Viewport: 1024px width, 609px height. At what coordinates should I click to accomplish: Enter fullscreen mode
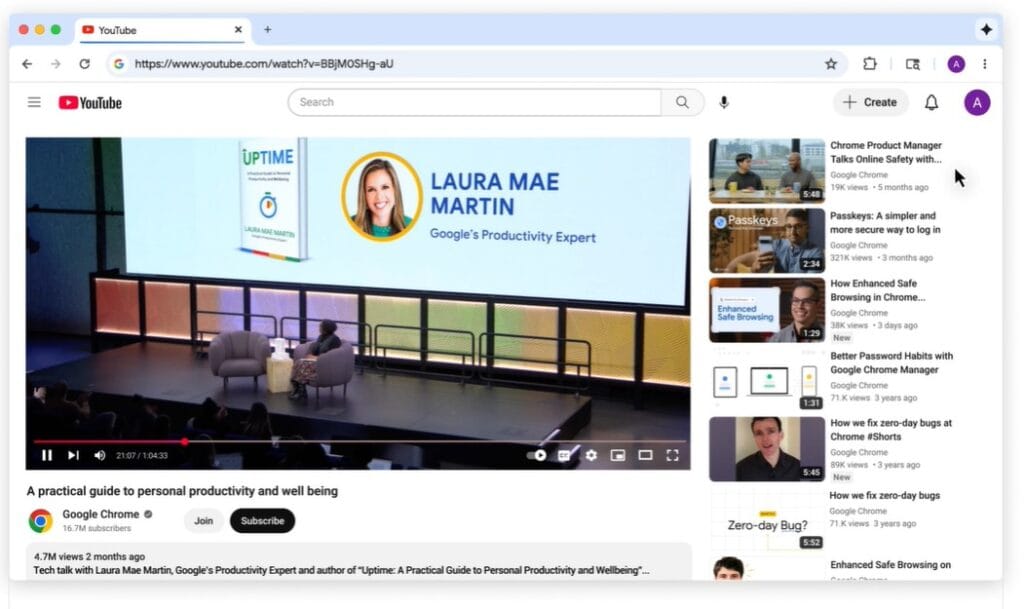tap(673, 455)
